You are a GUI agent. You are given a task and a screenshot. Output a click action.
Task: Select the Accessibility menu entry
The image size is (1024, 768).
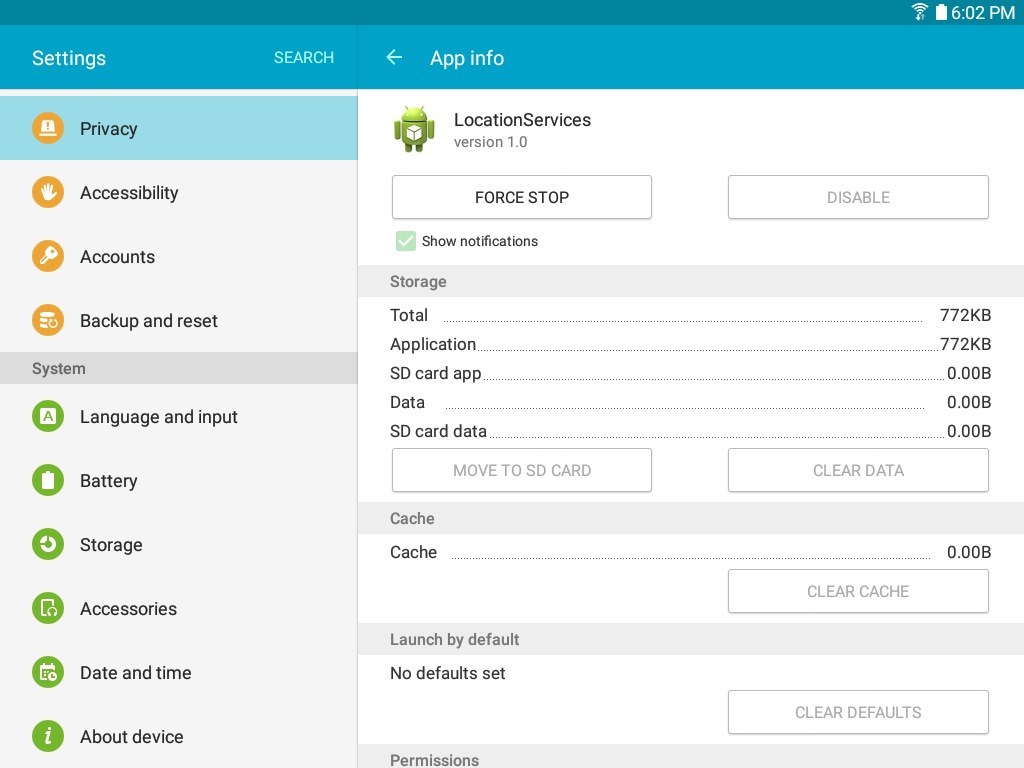(x=179, y=193)
